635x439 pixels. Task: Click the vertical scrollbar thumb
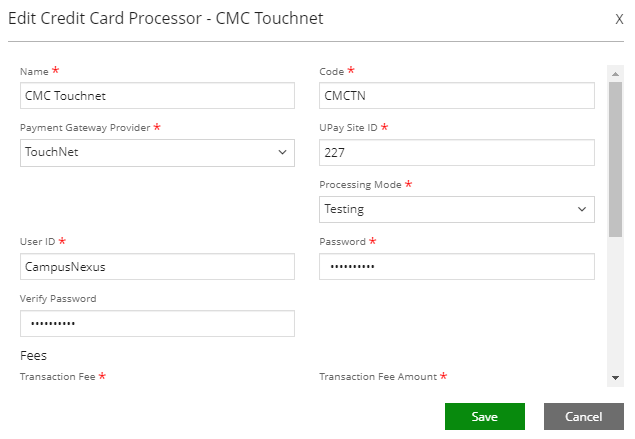click(616, 160)
